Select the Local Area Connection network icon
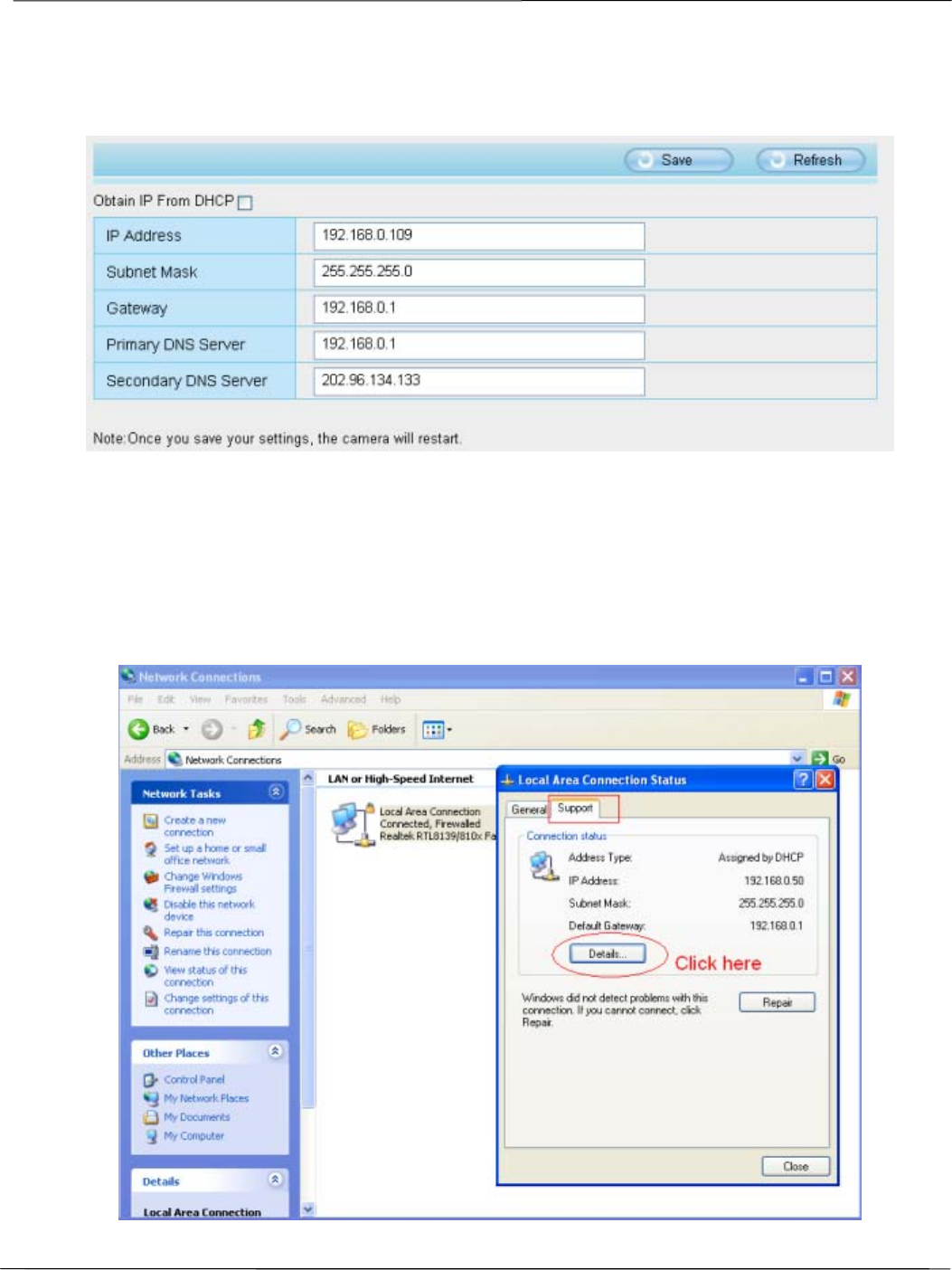Viewport: 952px width, 1270px height. (x=352, y=824)
